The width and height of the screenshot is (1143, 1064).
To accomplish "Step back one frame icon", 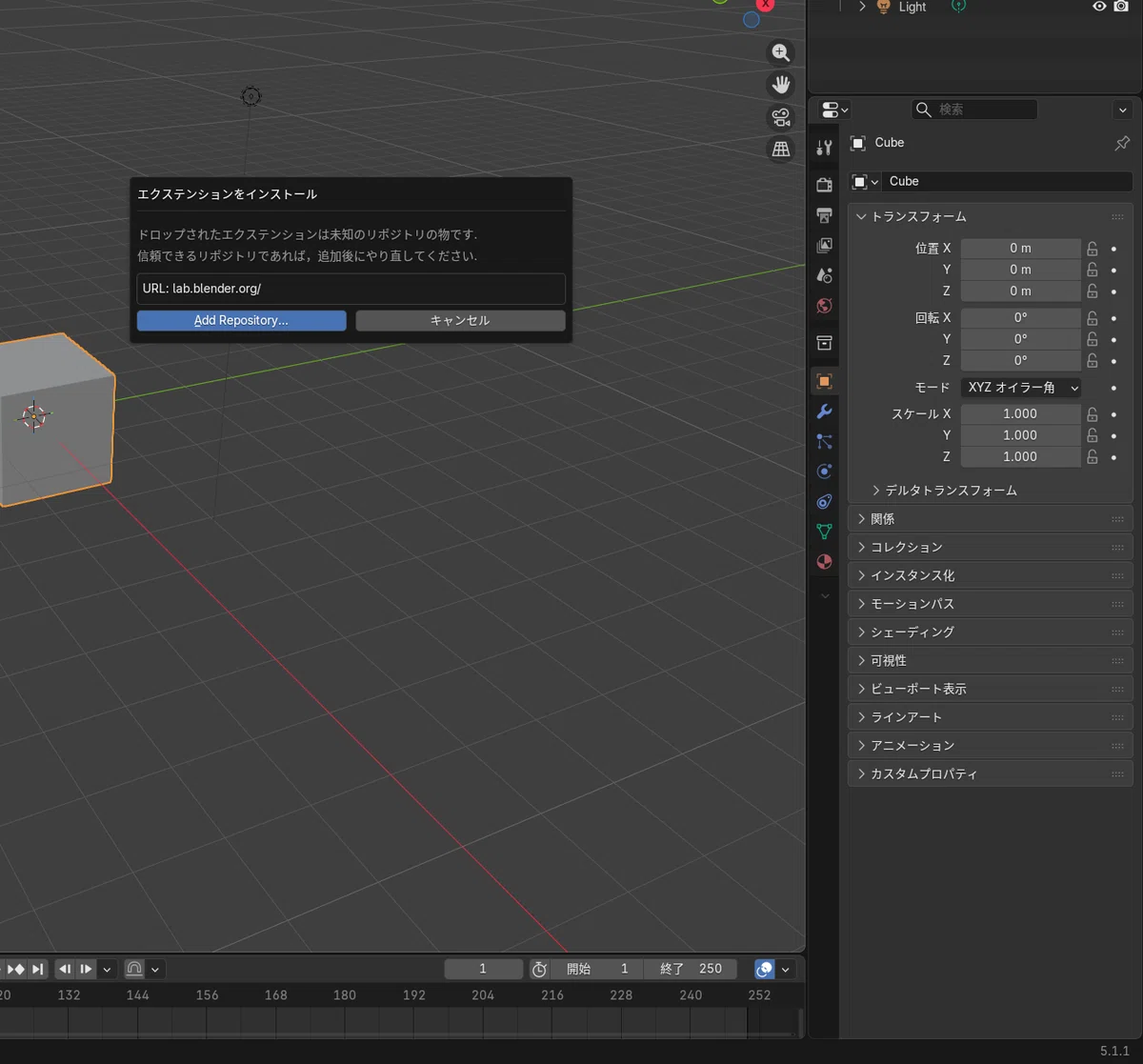I will point(65,969).
